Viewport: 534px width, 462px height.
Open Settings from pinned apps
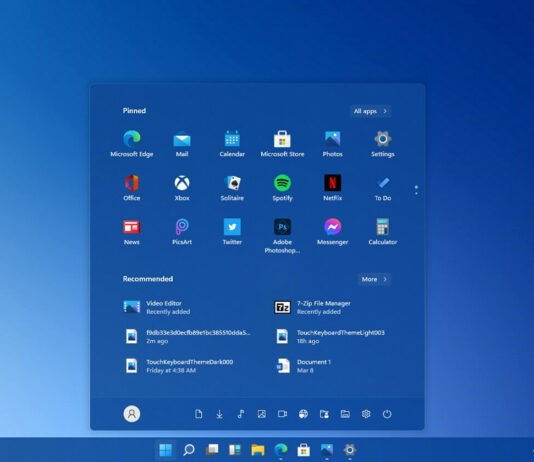[x=383, y=143]
